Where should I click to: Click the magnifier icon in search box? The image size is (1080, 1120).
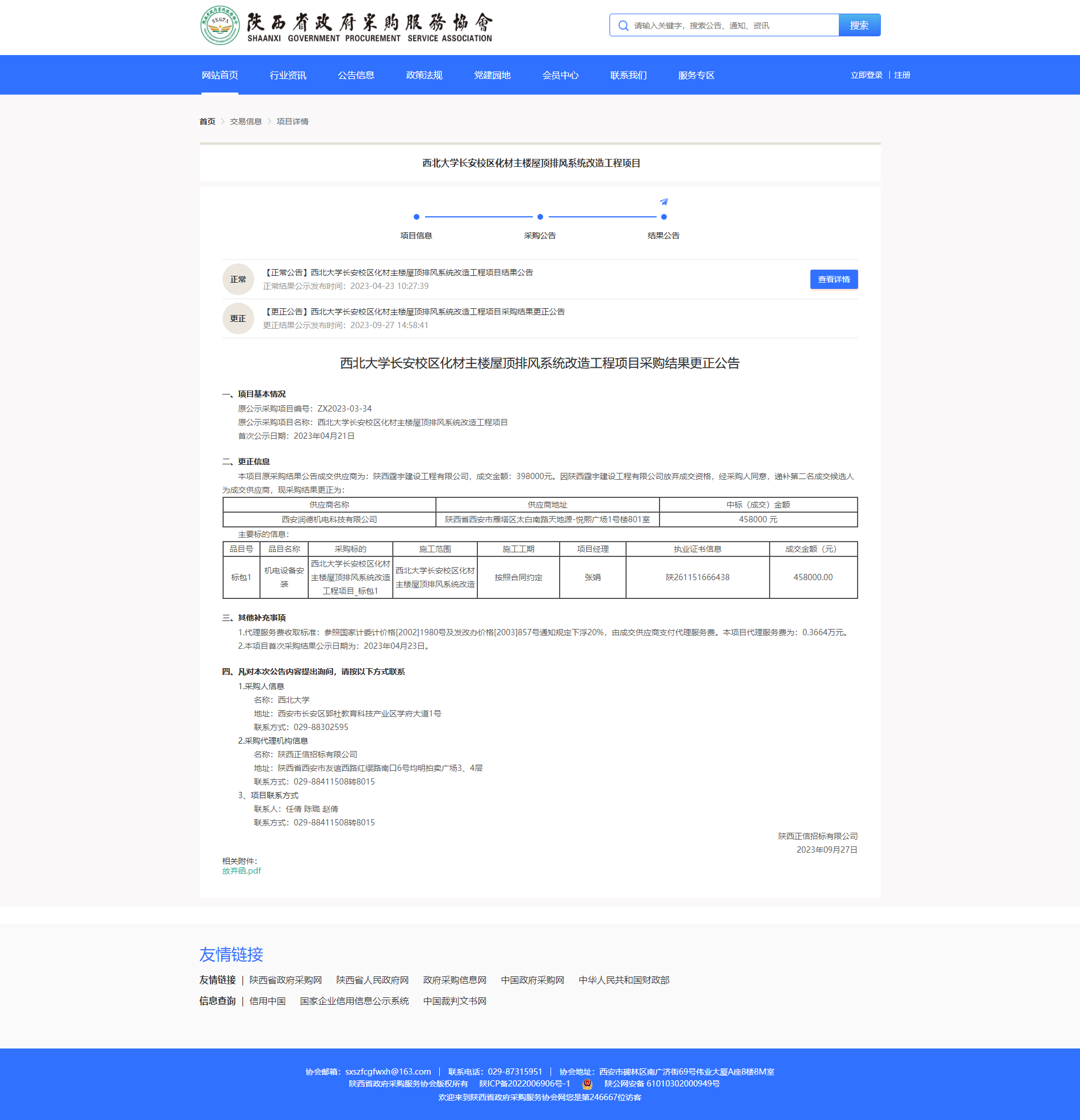click(623, 26)
